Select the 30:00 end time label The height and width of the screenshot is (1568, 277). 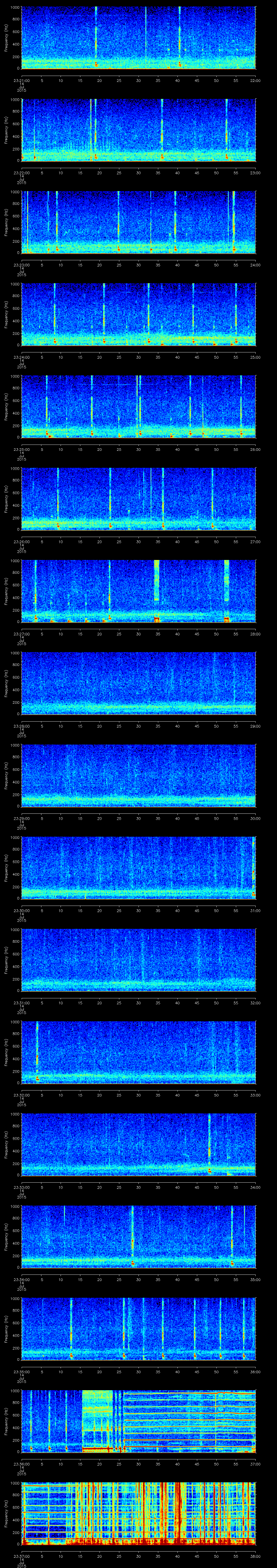[x=255, y=818]
